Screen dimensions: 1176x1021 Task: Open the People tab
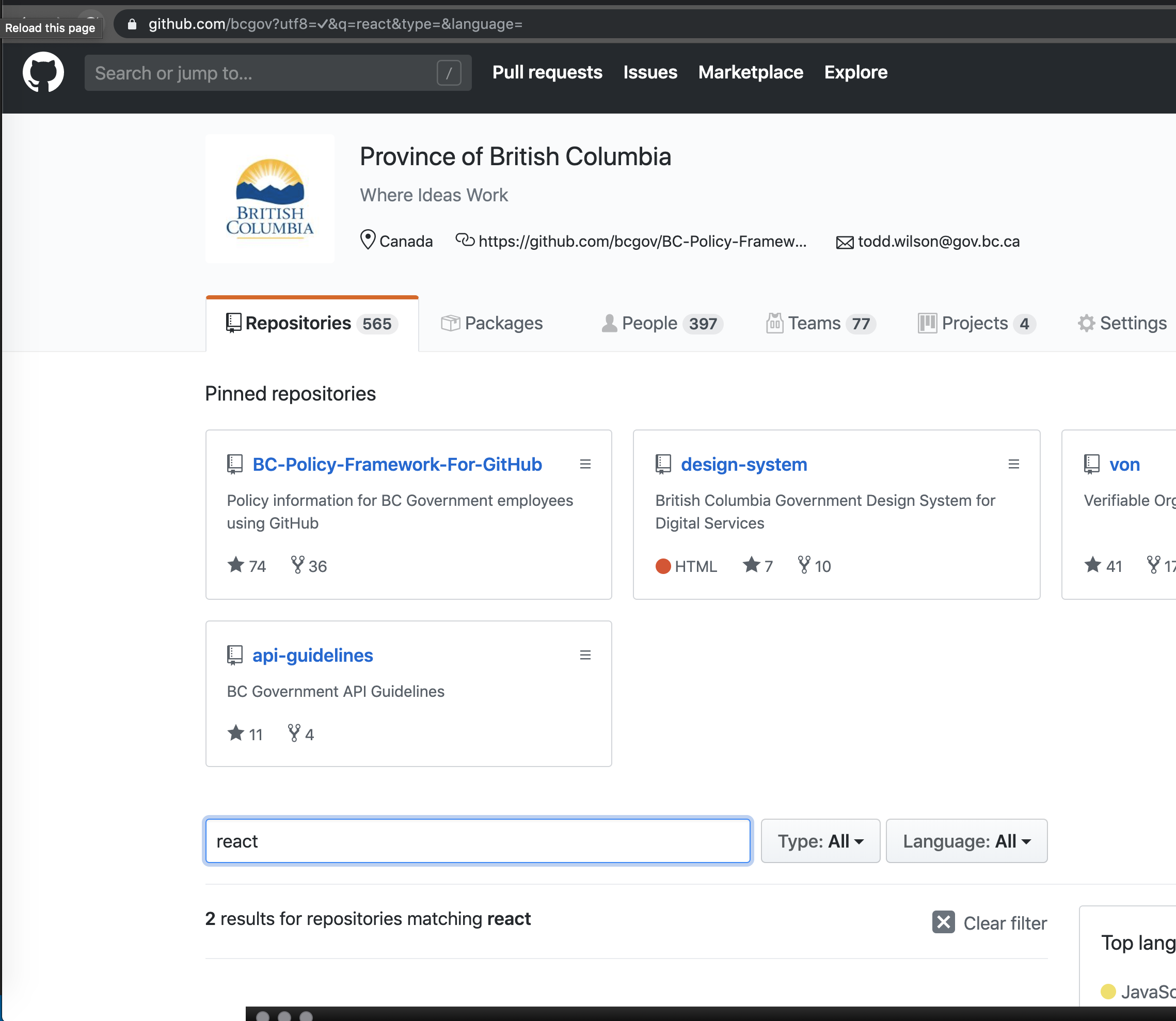point(662,323)
